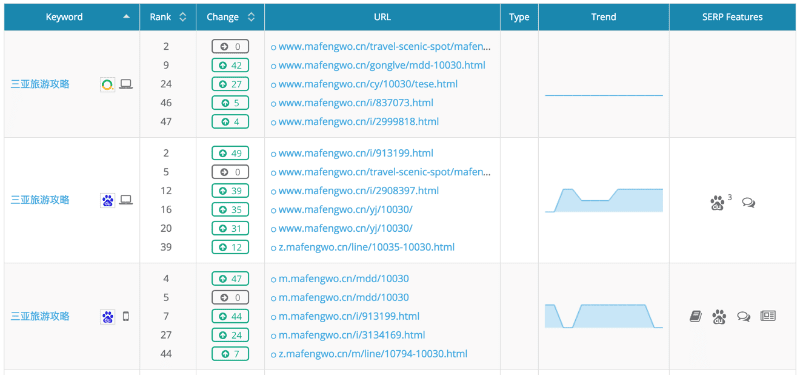Click Baidu paw icon next to desktop keyword row
This screenshot has width=800, height=375.
pos(107,200)
